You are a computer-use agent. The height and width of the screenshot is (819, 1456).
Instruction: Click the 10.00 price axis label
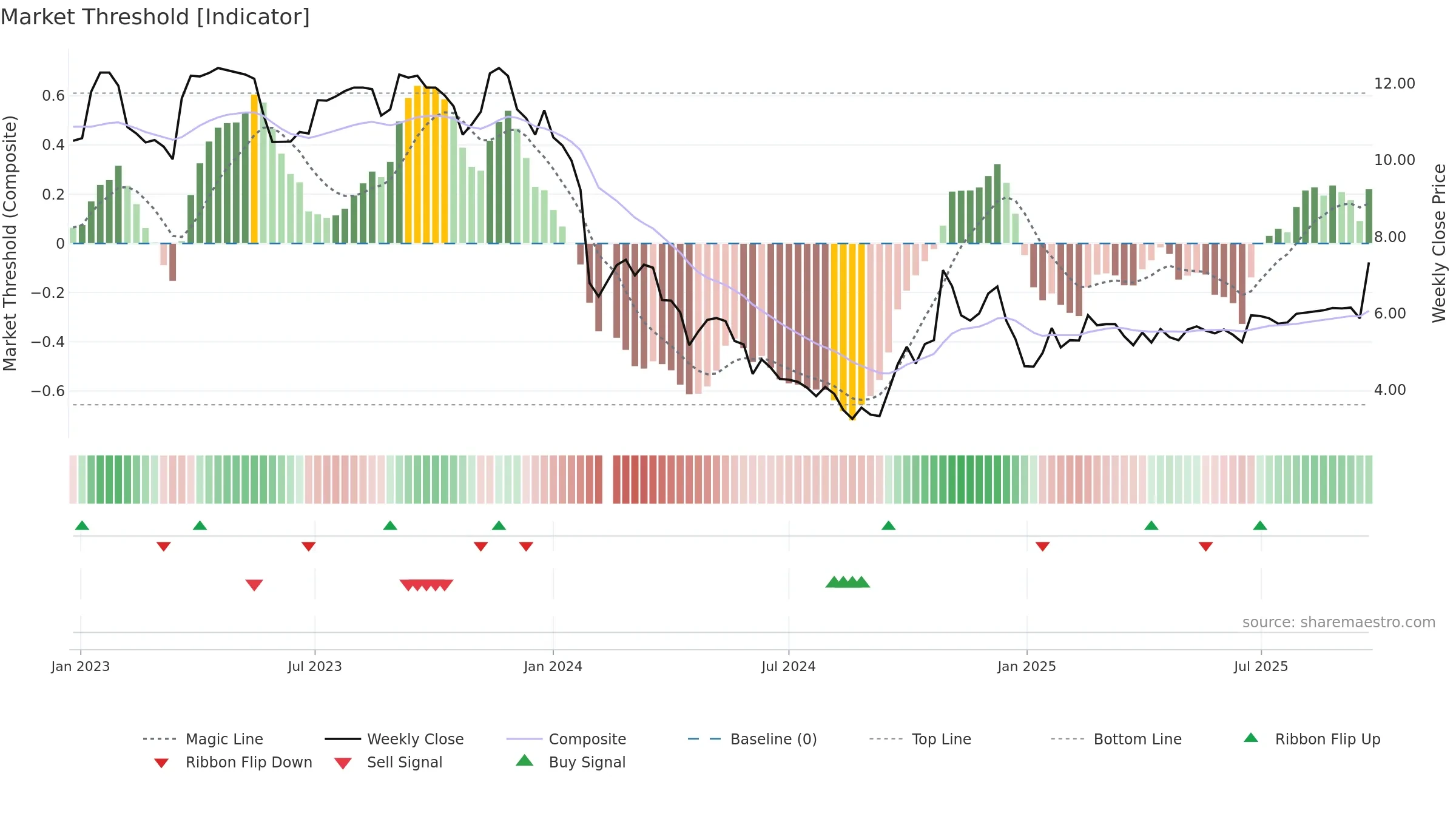tap(1394, 160)
